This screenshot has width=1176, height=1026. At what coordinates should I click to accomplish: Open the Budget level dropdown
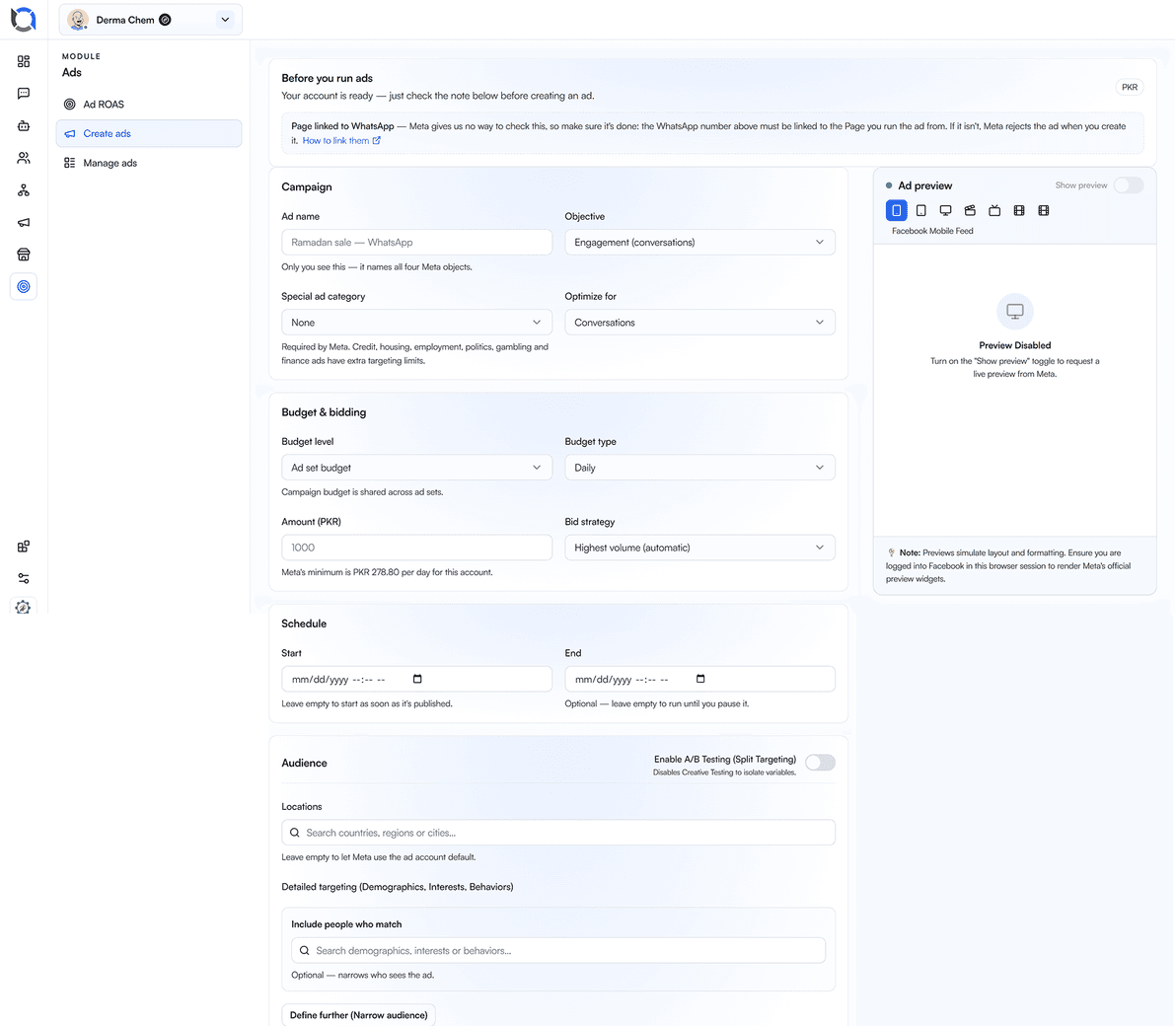[x=416, y=468]
